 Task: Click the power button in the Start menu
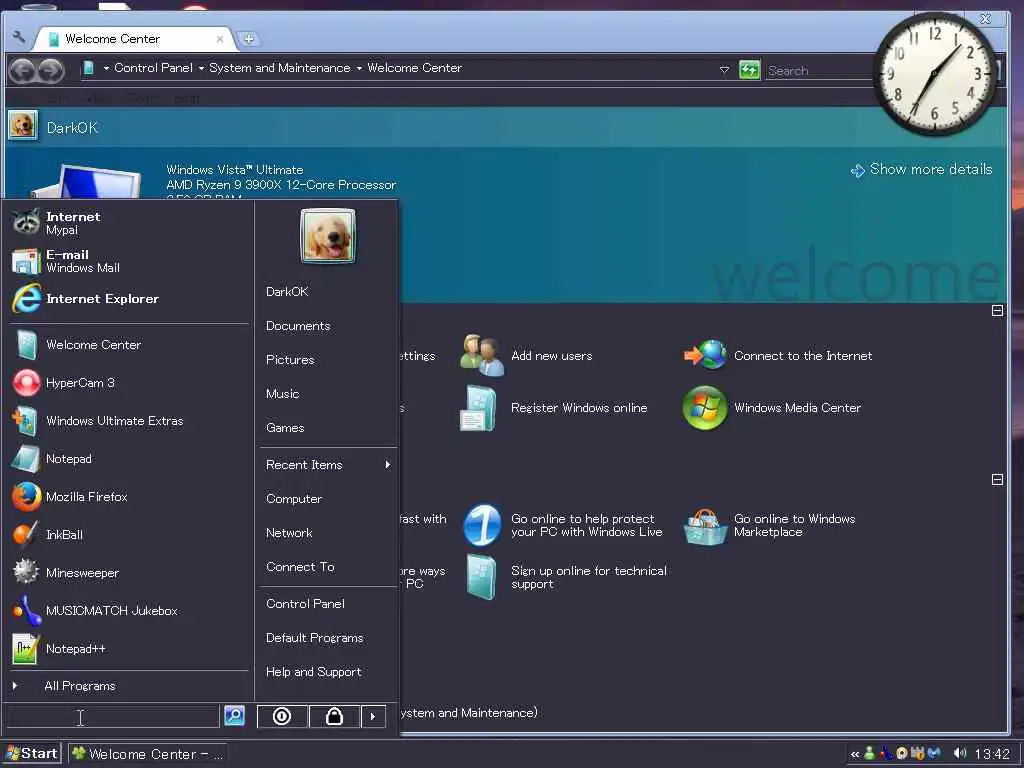282,716
